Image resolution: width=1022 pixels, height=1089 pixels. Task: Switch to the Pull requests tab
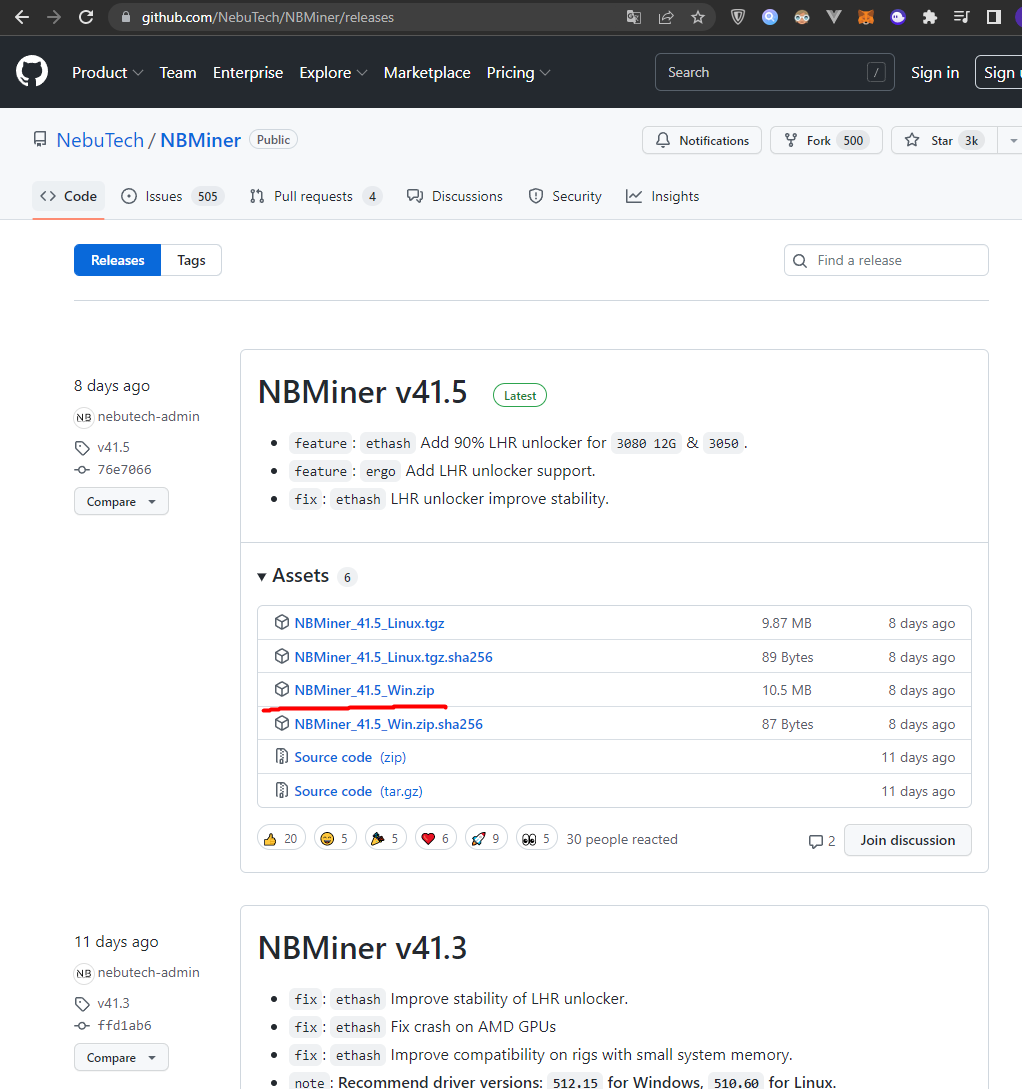pos(316,196)
